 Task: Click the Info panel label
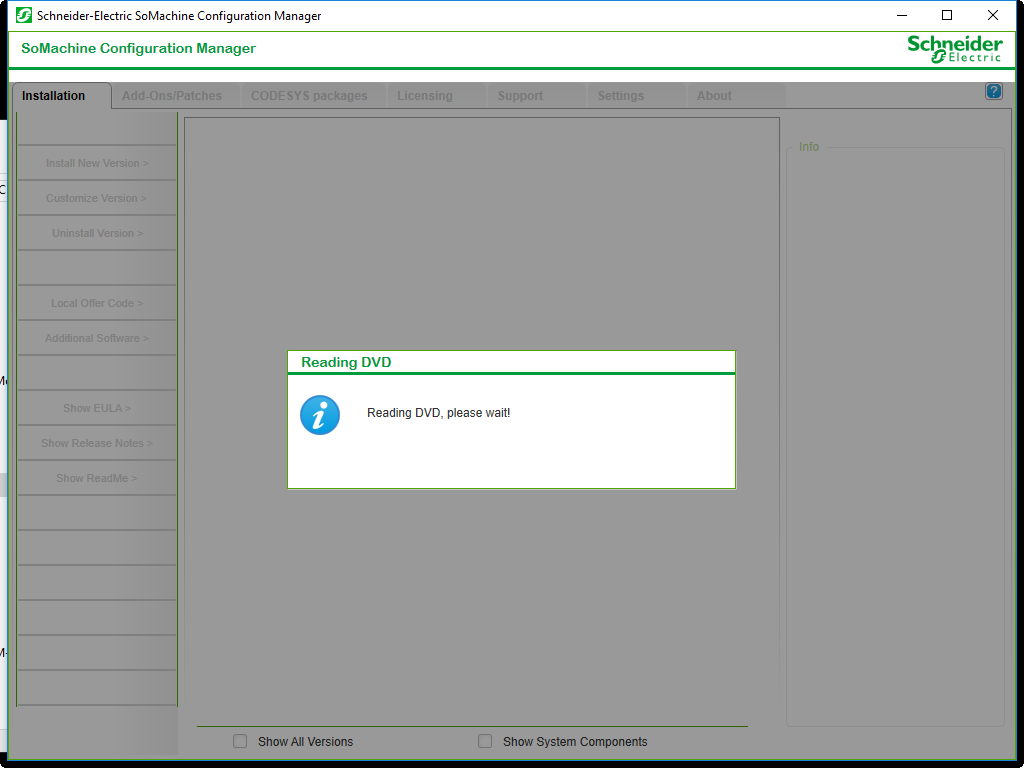tap(808, 147)
